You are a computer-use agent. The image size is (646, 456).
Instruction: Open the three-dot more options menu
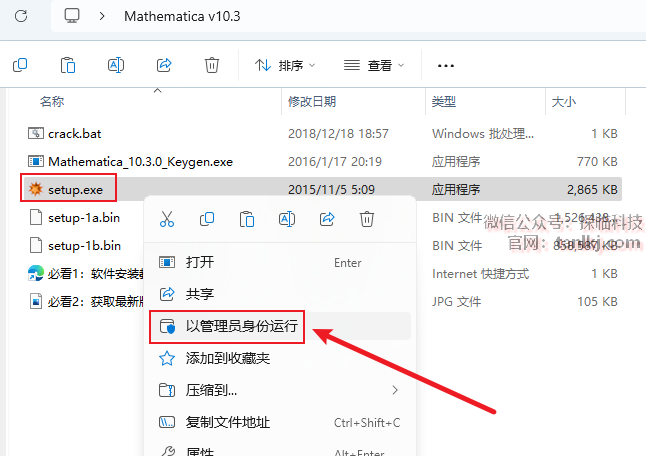(446, 65)
